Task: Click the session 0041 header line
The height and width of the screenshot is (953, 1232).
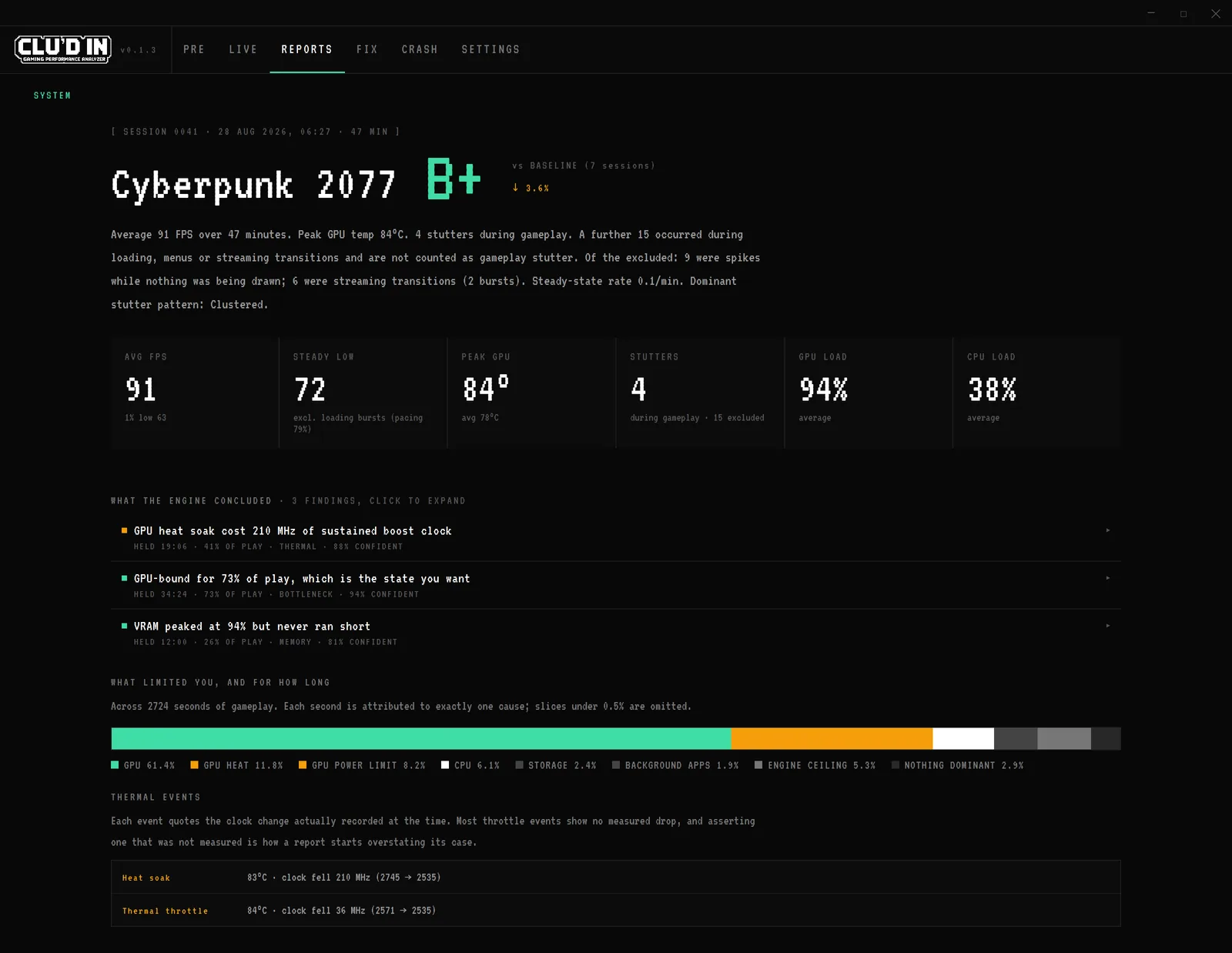Action: 256,132
